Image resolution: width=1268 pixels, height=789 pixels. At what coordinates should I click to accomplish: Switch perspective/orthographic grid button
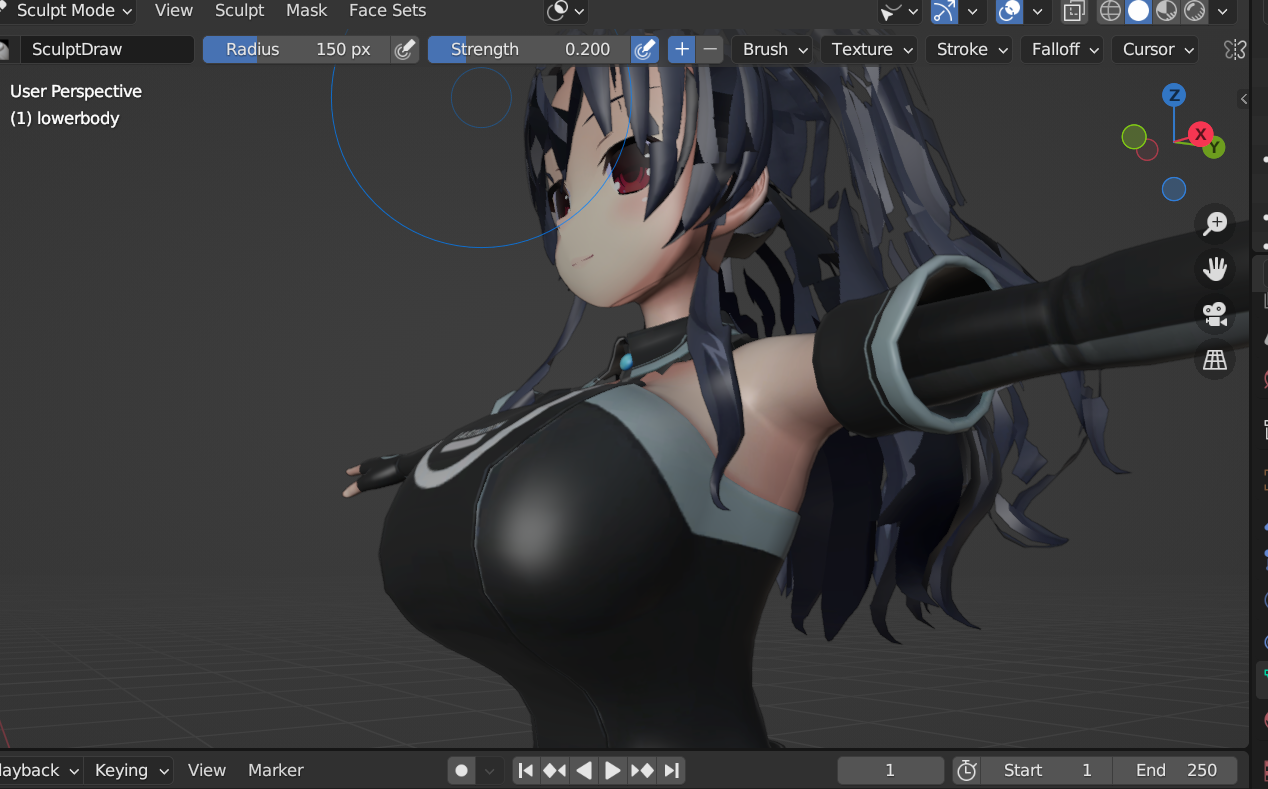(1215, 360)
